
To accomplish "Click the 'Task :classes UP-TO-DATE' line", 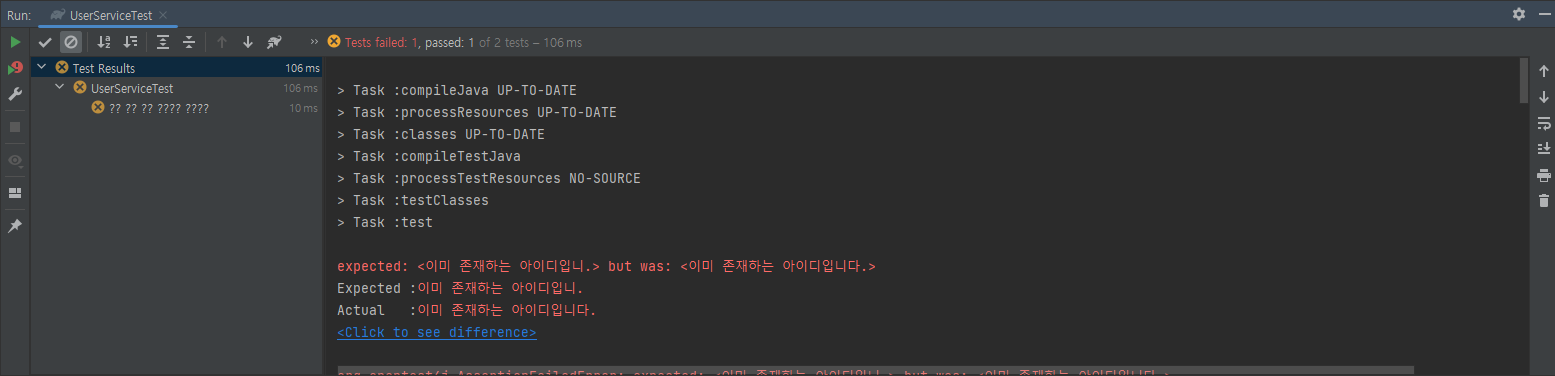I will point(441,134).
